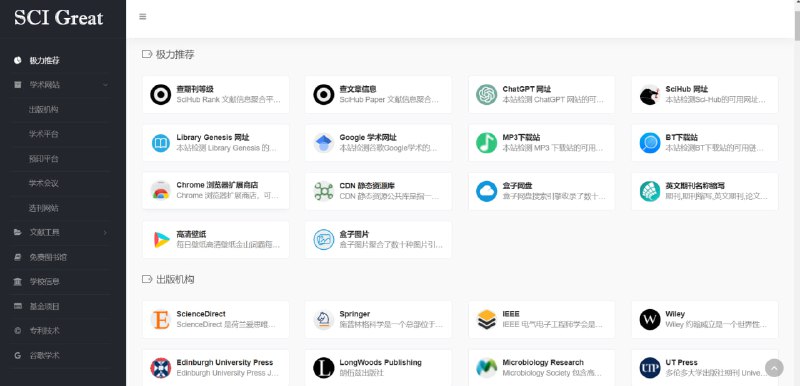Click the Google 学术网址 scholar icon
The image size is (800, 386).
point(323,143)
